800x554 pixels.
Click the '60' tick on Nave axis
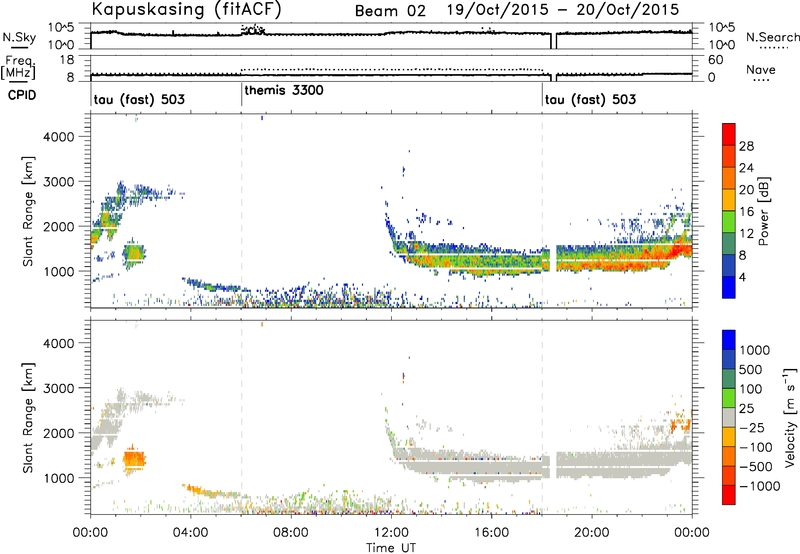click(715, 60)
